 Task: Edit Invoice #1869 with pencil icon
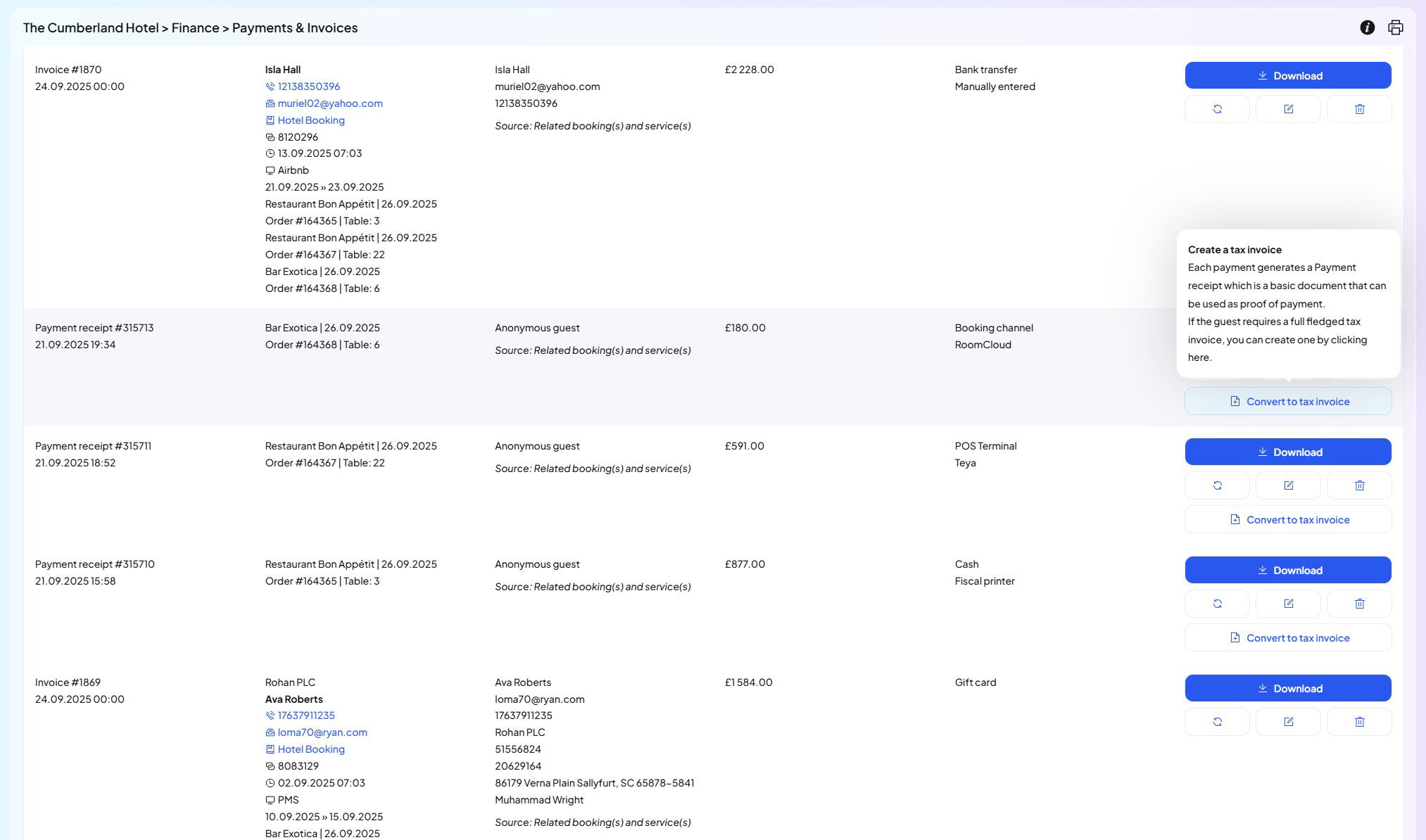1288,722
